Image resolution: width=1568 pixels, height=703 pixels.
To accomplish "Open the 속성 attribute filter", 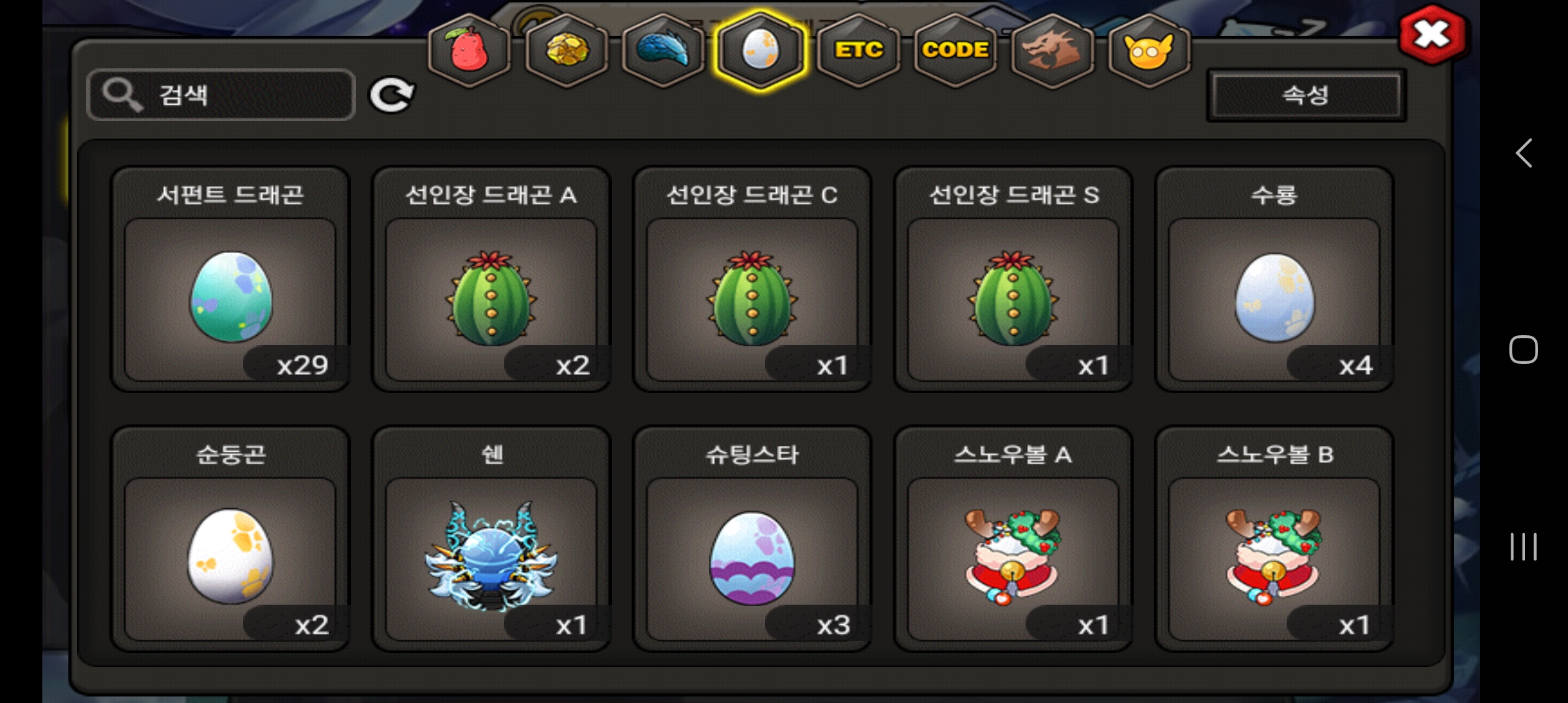I will coord(1306,96).
